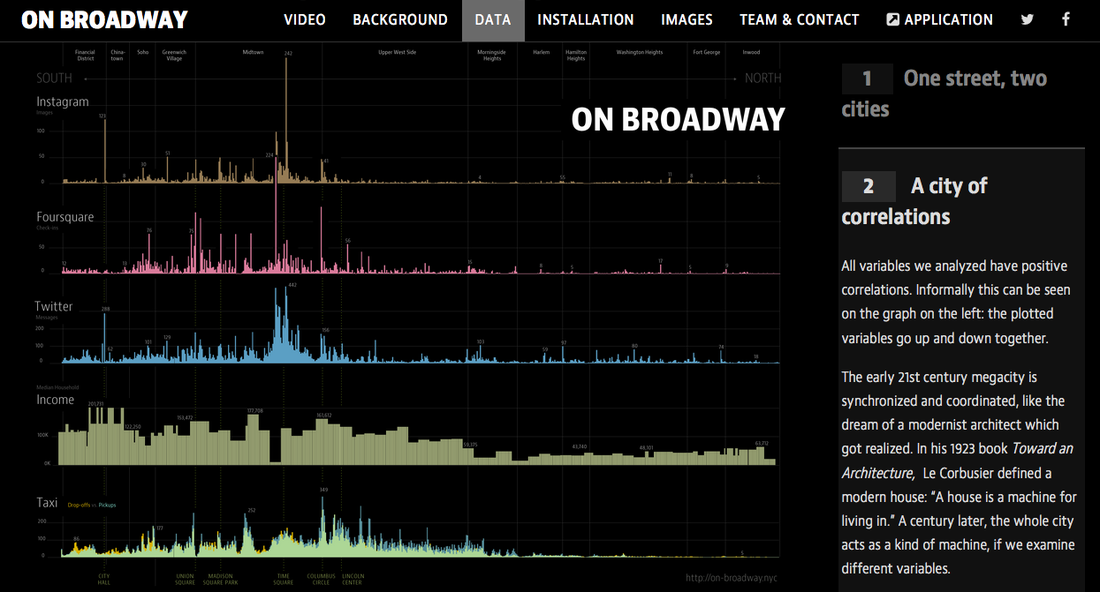Click the Drop-offs vs. Pickups legend

click(92, 505)
